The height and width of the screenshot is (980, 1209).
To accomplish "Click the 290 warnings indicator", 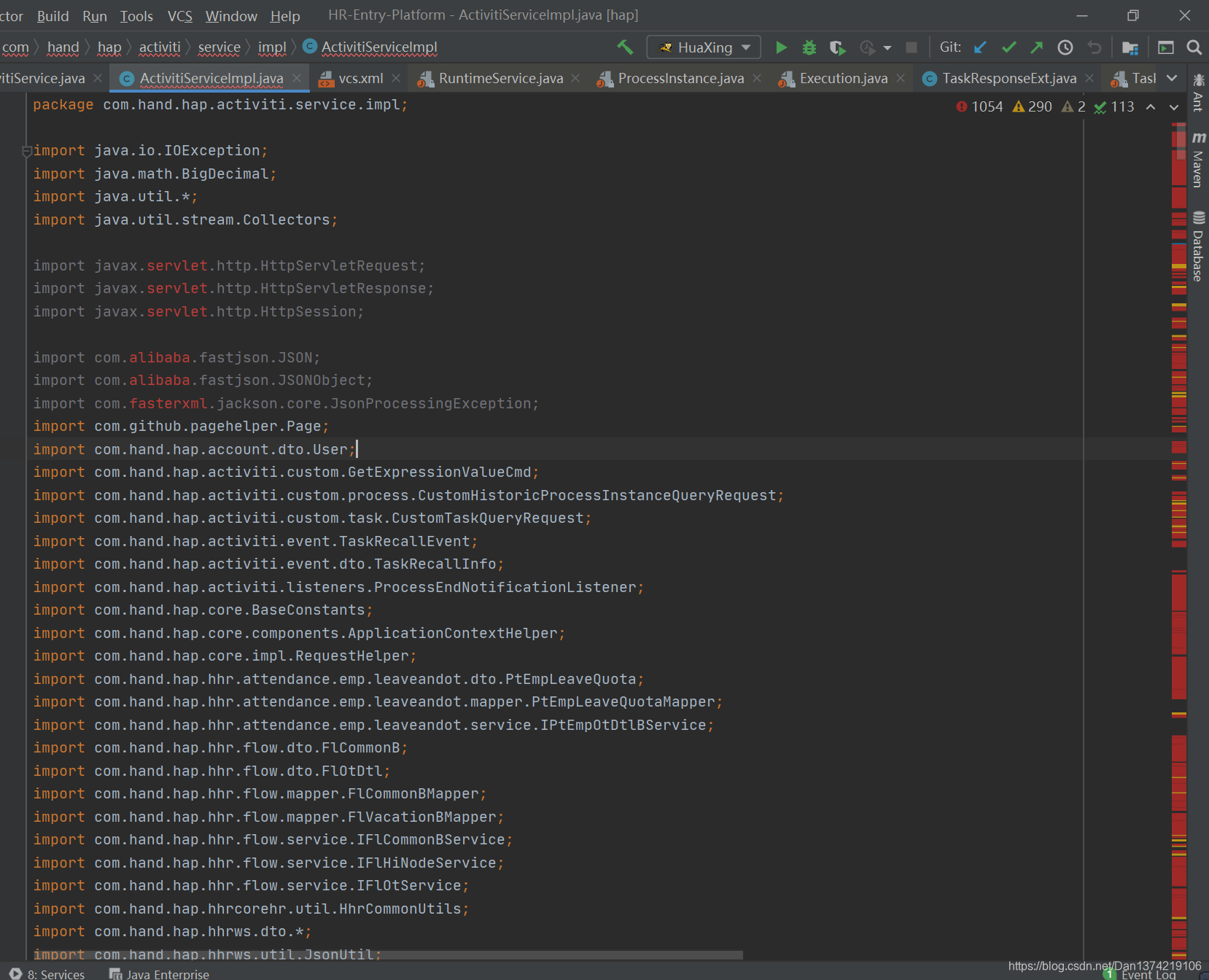I will point(1033,107).
